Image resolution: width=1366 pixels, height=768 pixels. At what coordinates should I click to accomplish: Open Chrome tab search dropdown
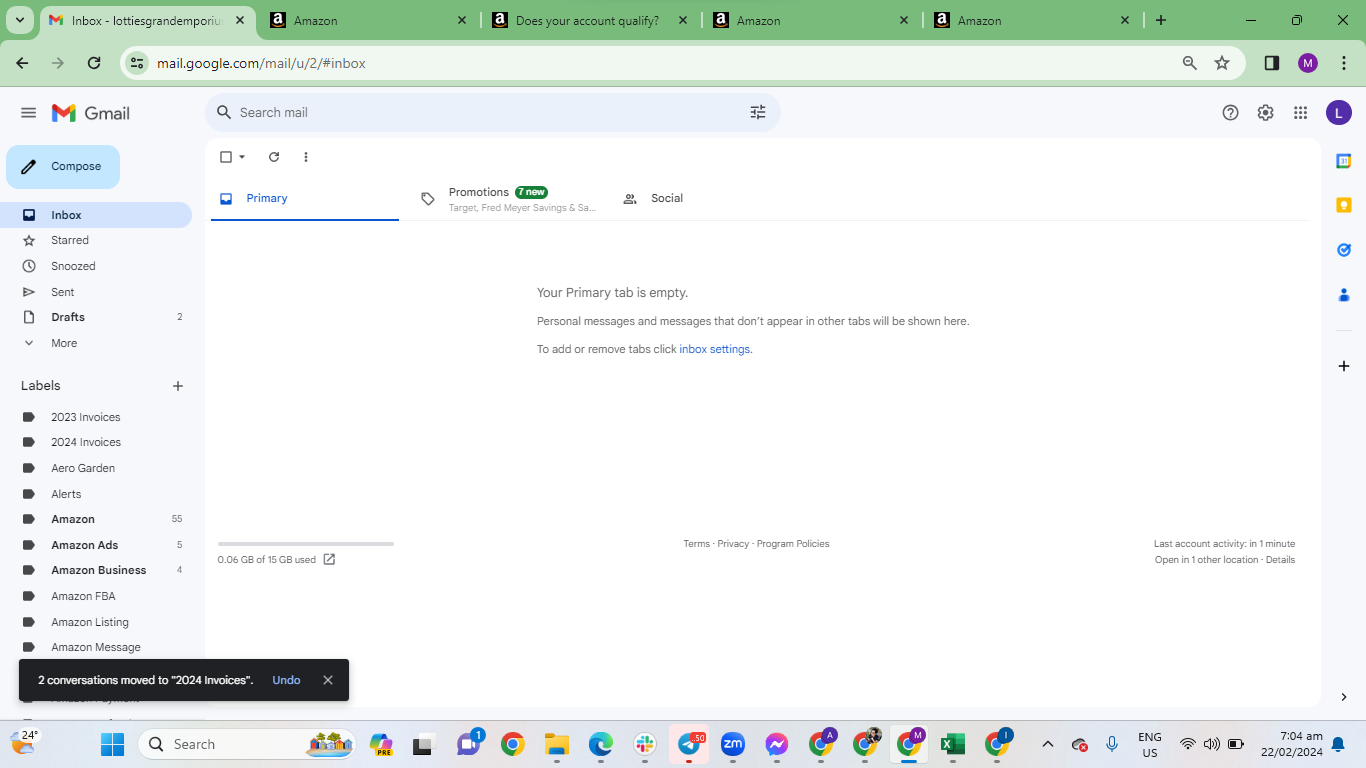[x=20, y=20]
